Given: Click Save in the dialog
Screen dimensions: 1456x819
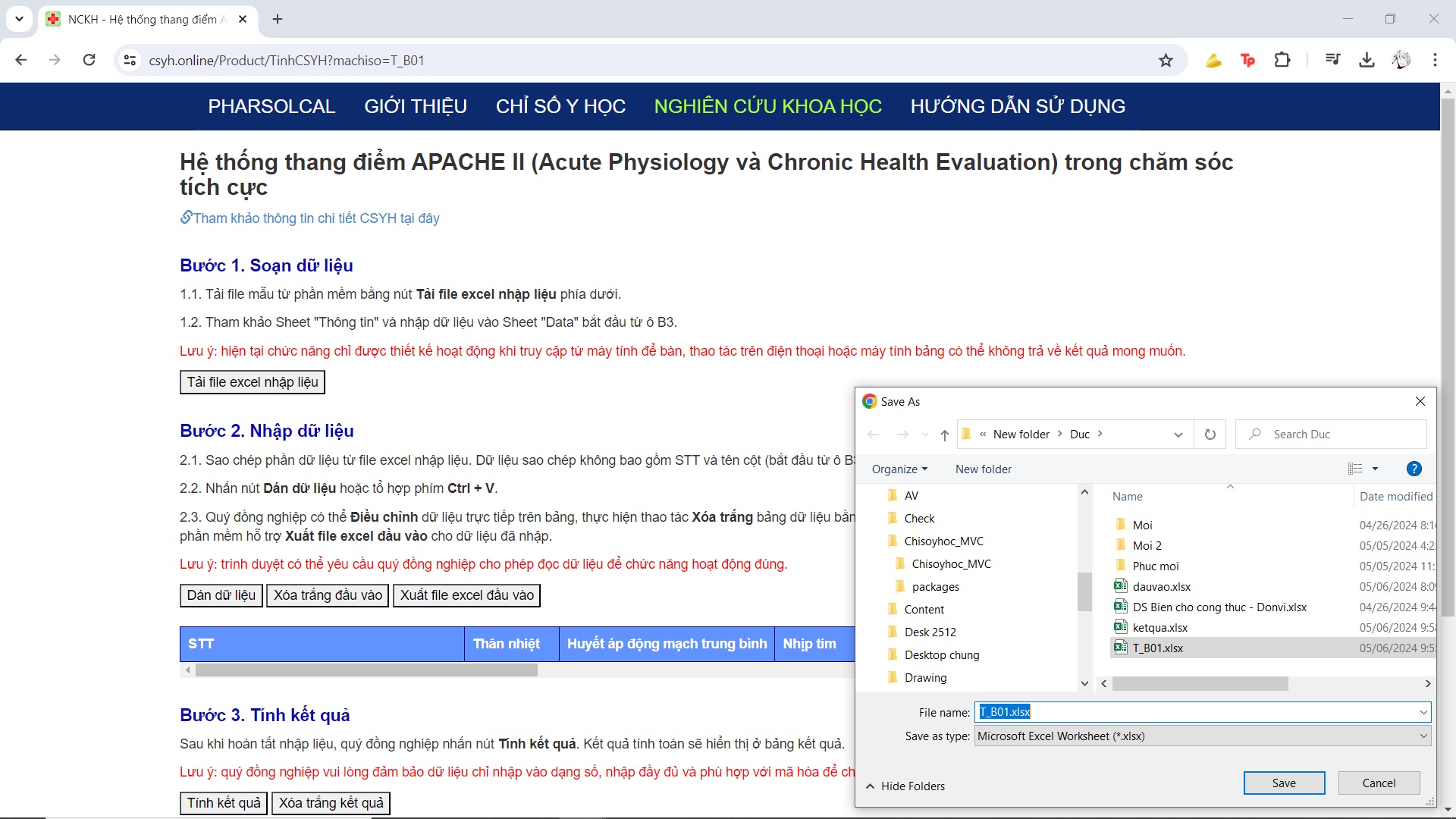Looking at the screenshot, I should 1284,783.
